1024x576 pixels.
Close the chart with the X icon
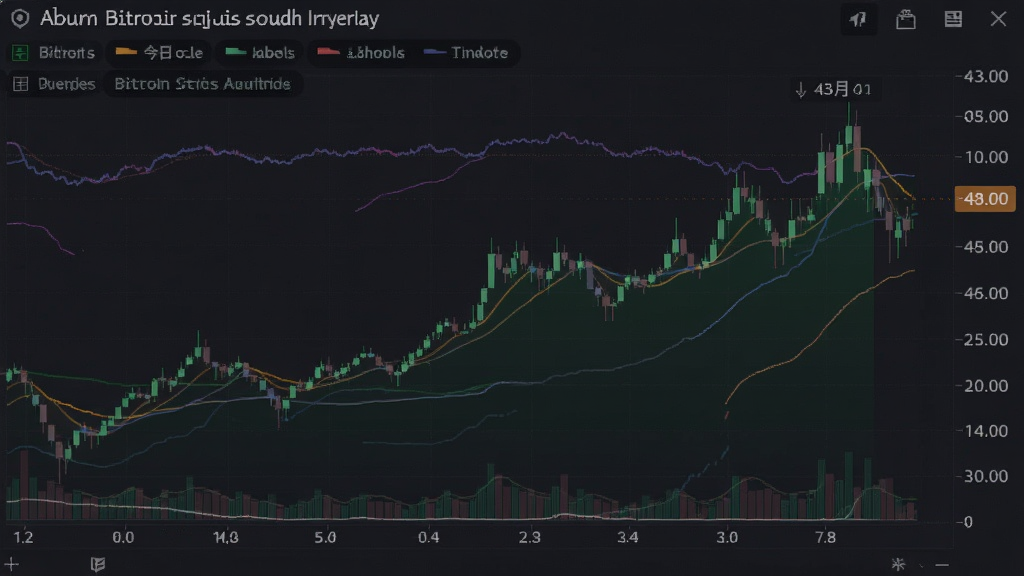(x=998, y=19)
